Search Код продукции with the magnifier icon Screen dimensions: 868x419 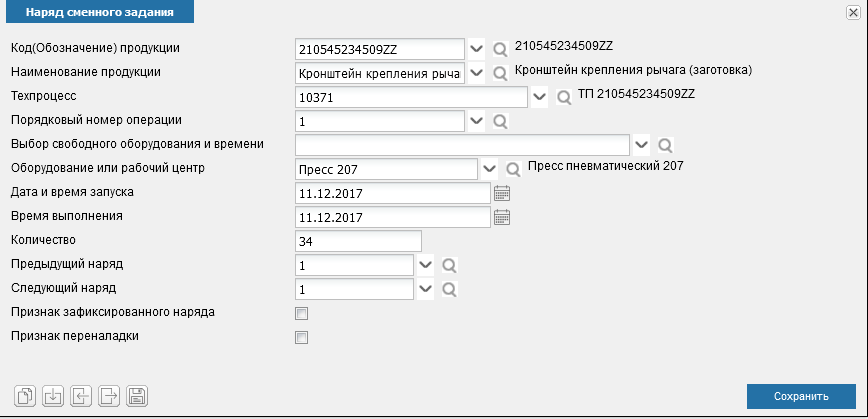click(500, 49)
